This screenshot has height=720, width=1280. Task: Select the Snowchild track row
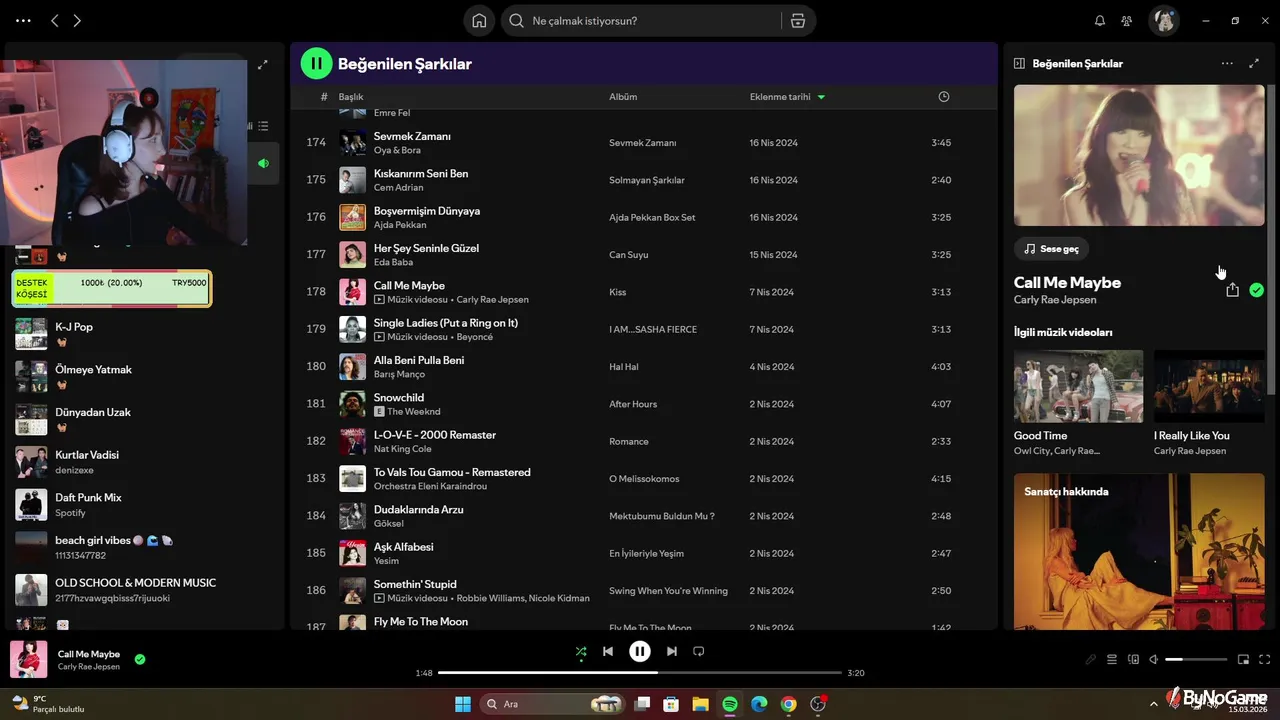coord(644,404)
